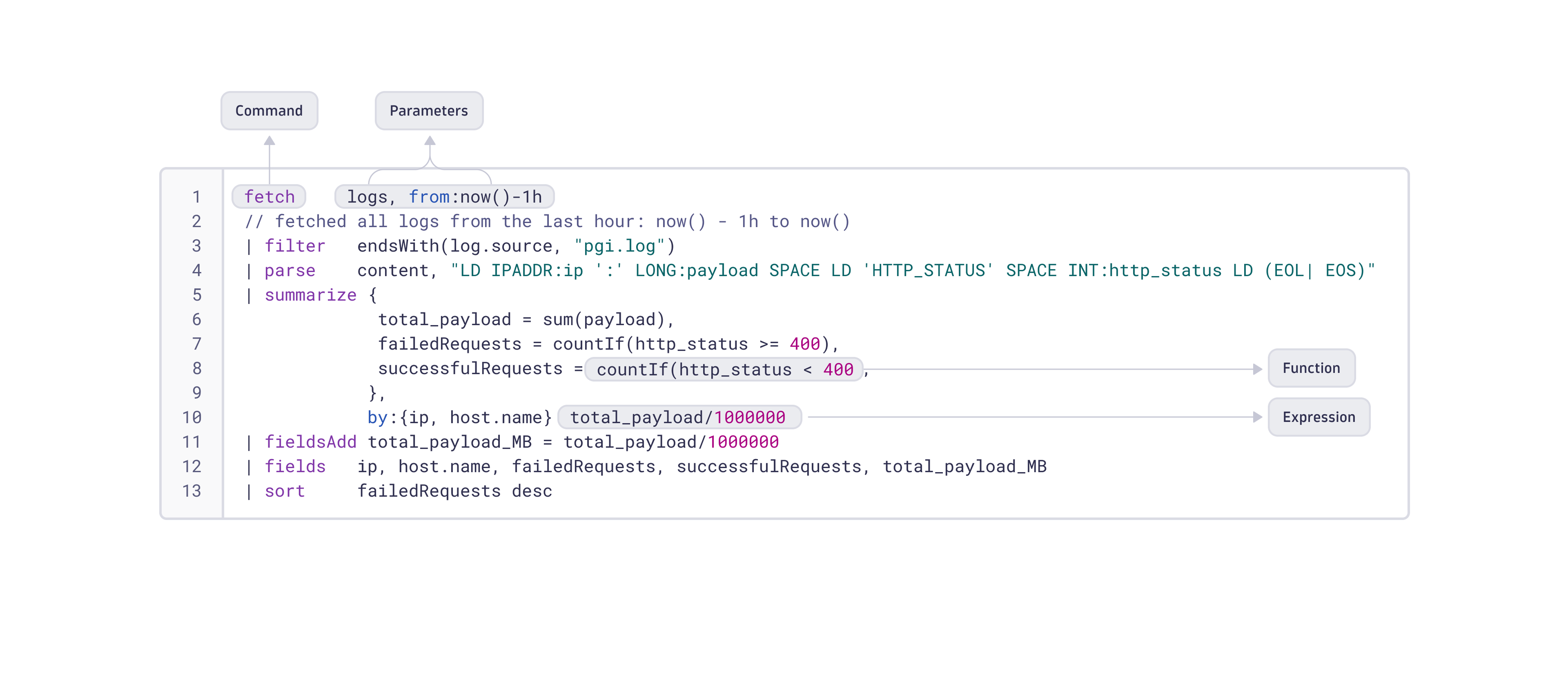Click the summarize command keyword
The image size is (1568, 687).
coord(310,295)
